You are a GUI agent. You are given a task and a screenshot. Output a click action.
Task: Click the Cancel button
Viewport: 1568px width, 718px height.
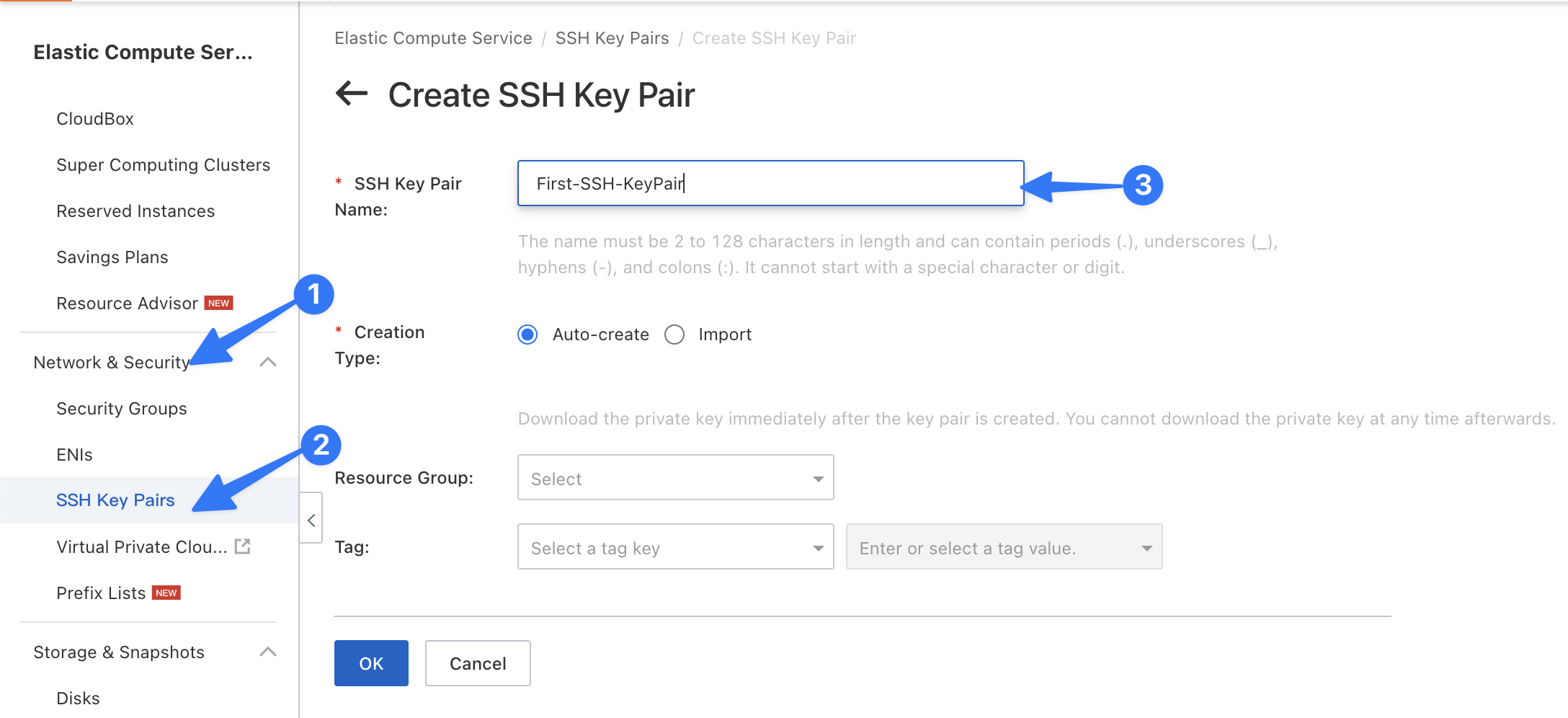478,663
